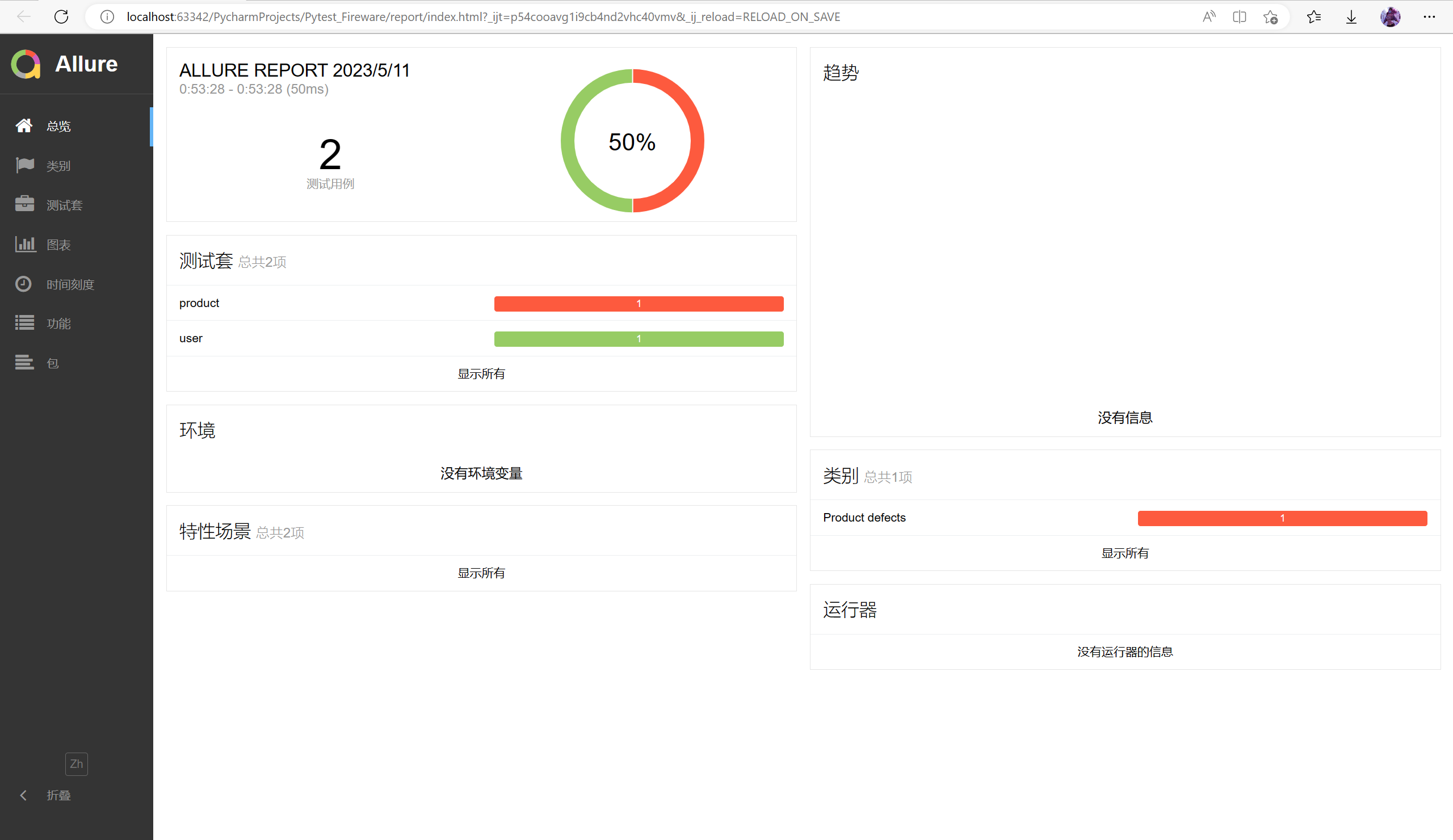Screen dimensions: 1453x840
Task: Open the Packages icon in sidebar
Action: click(x=25, y=363)
